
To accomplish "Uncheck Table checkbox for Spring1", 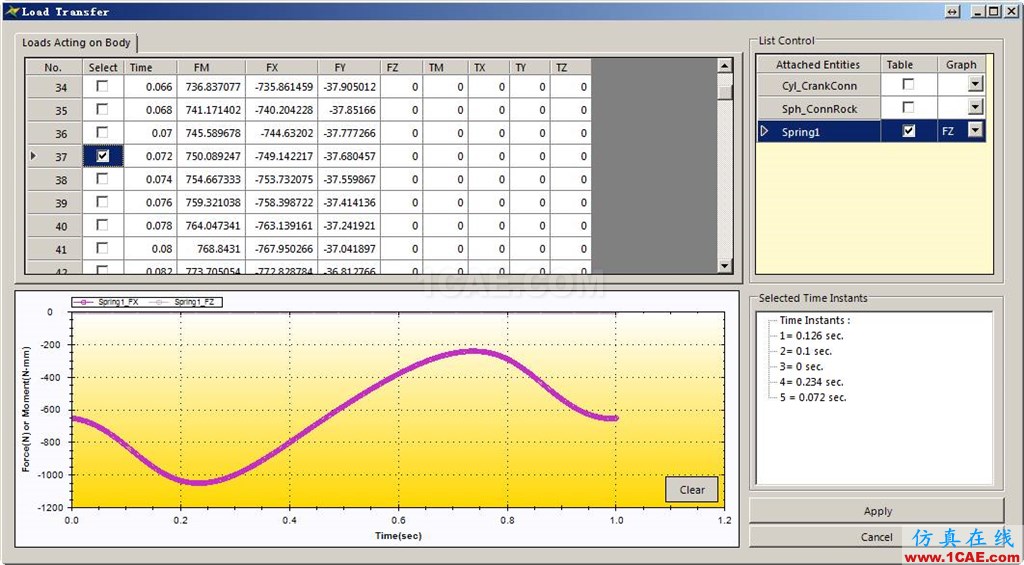I will point(908,131).
